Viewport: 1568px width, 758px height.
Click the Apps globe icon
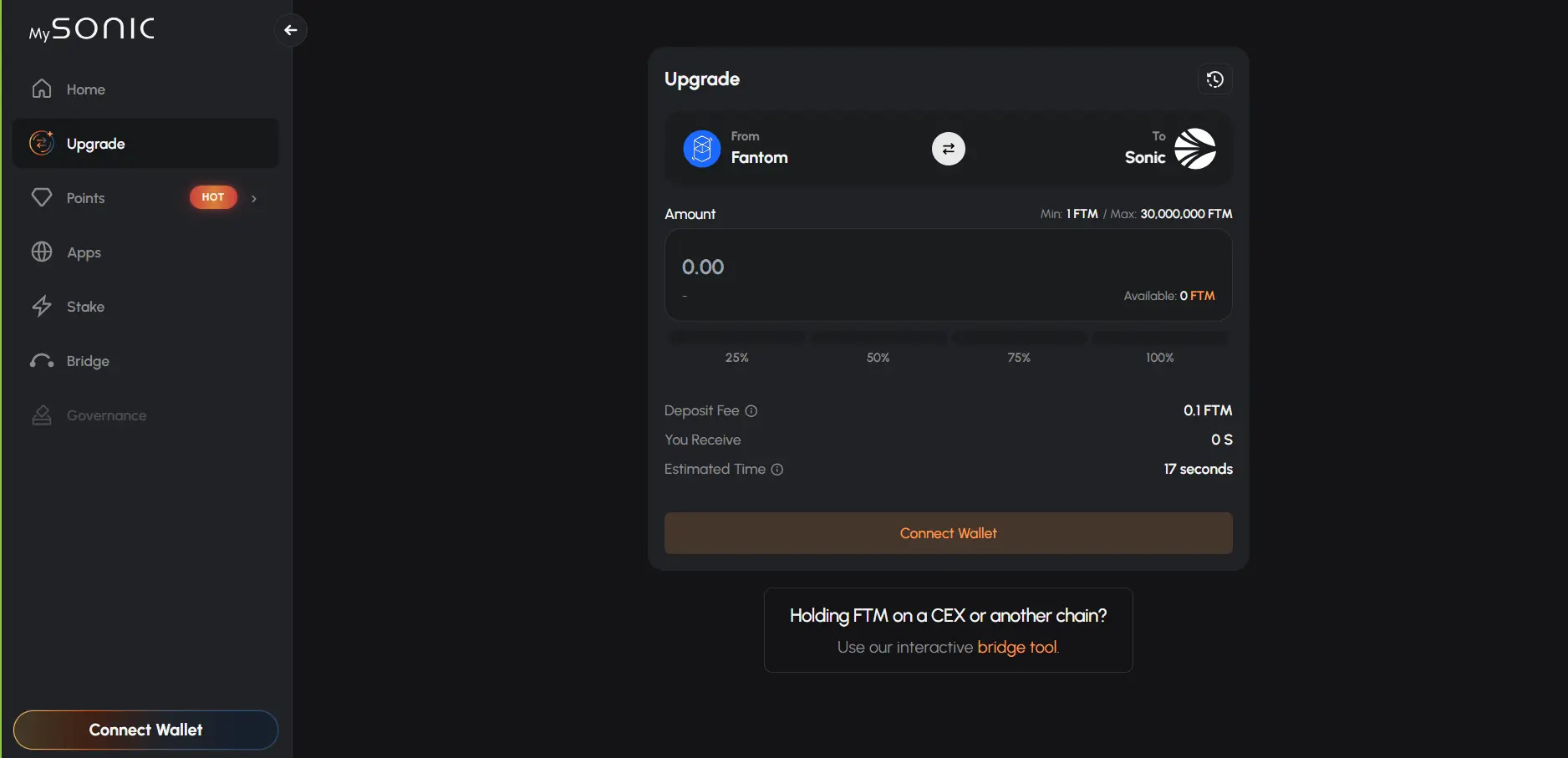[42, 252]
